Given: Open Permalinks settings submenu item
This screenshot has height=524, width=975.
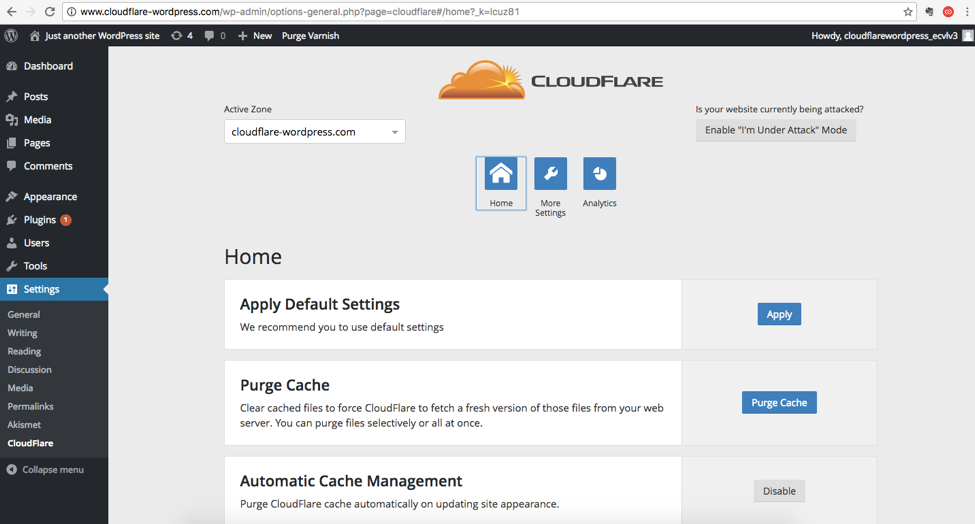Looking at the screenshot, I should click(30, 407).
